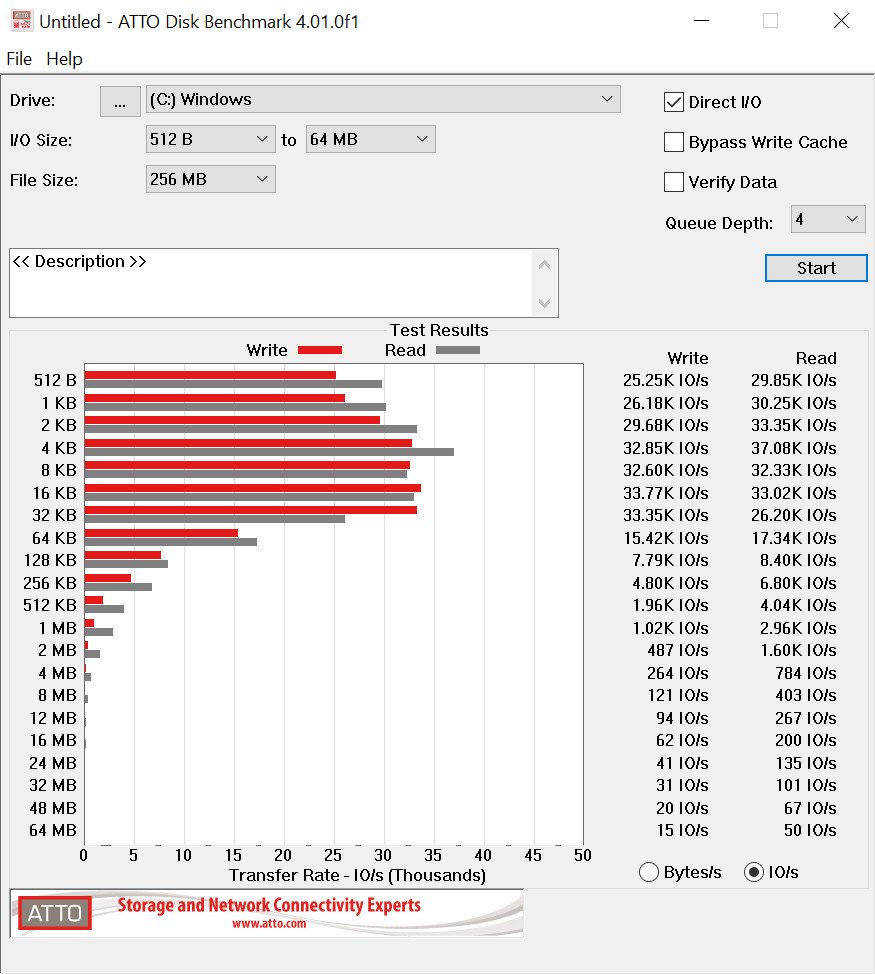Click the 101 IO/s read value
This screenshot has height=974, width=875.
[x=805, y=785]
